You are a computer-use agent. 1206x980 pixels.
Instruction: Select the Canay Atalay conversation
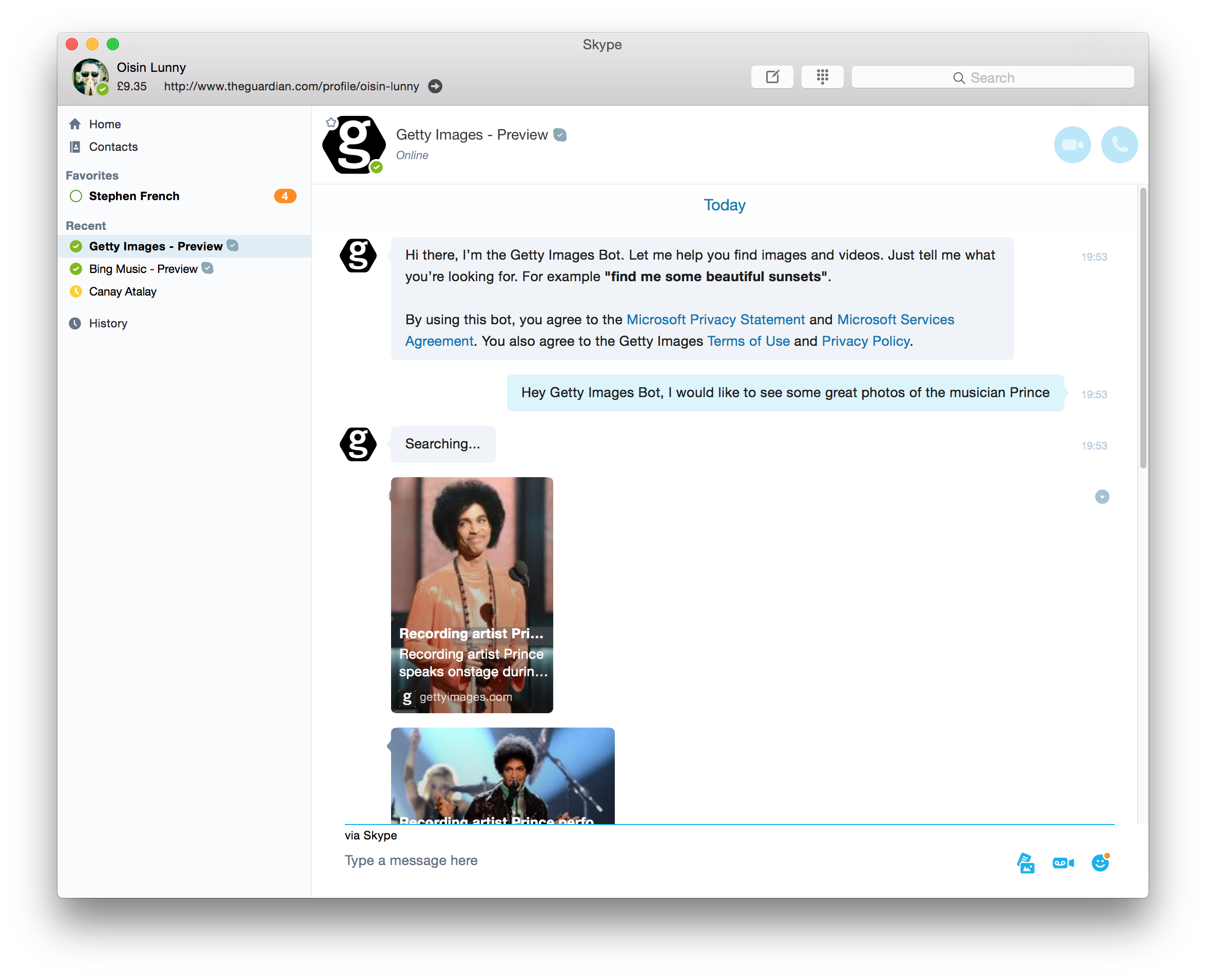pos(184,292)
